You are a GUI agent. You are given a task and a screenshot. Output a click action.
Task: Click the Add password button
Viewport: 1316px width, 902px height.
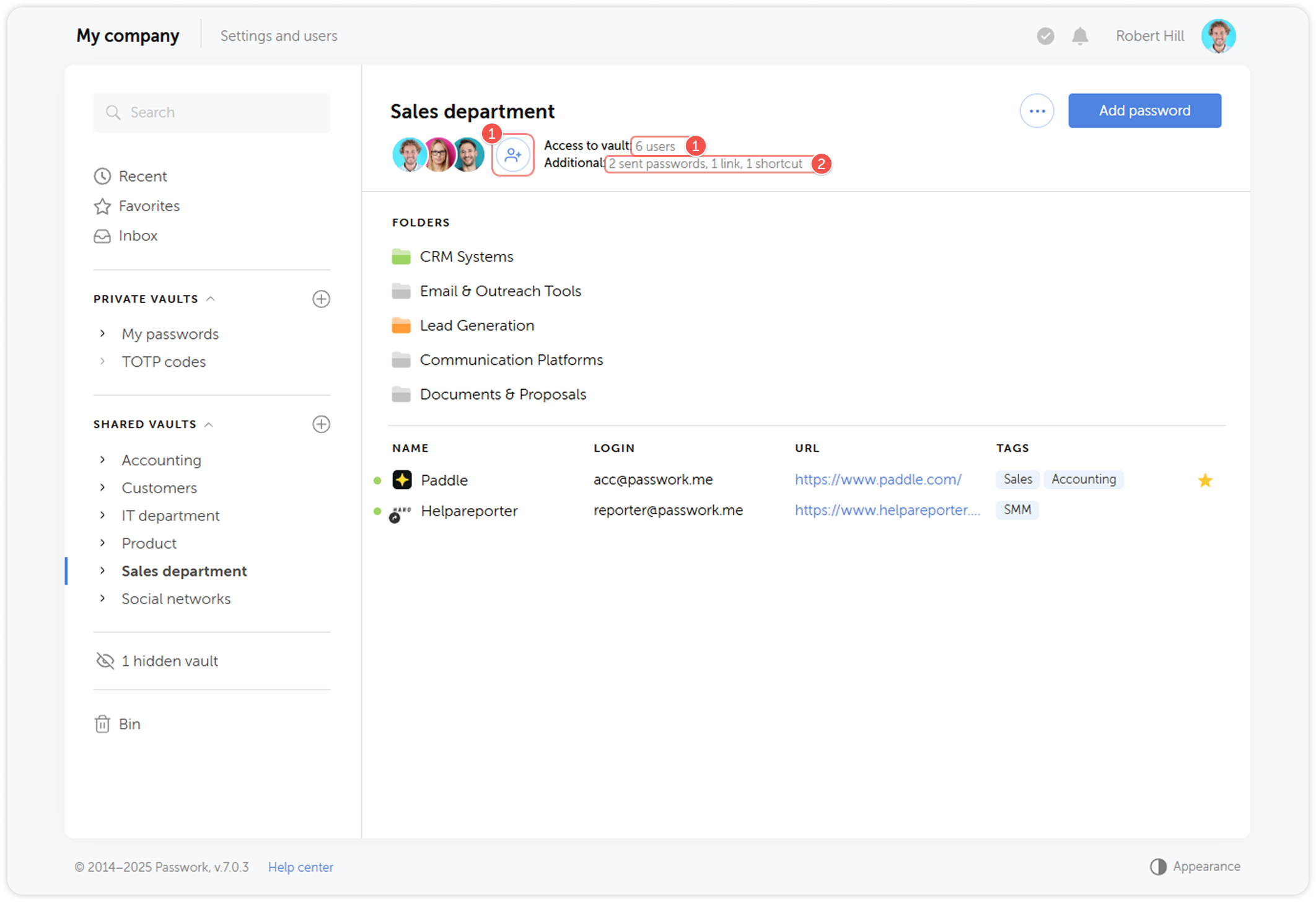point(1144,111)
